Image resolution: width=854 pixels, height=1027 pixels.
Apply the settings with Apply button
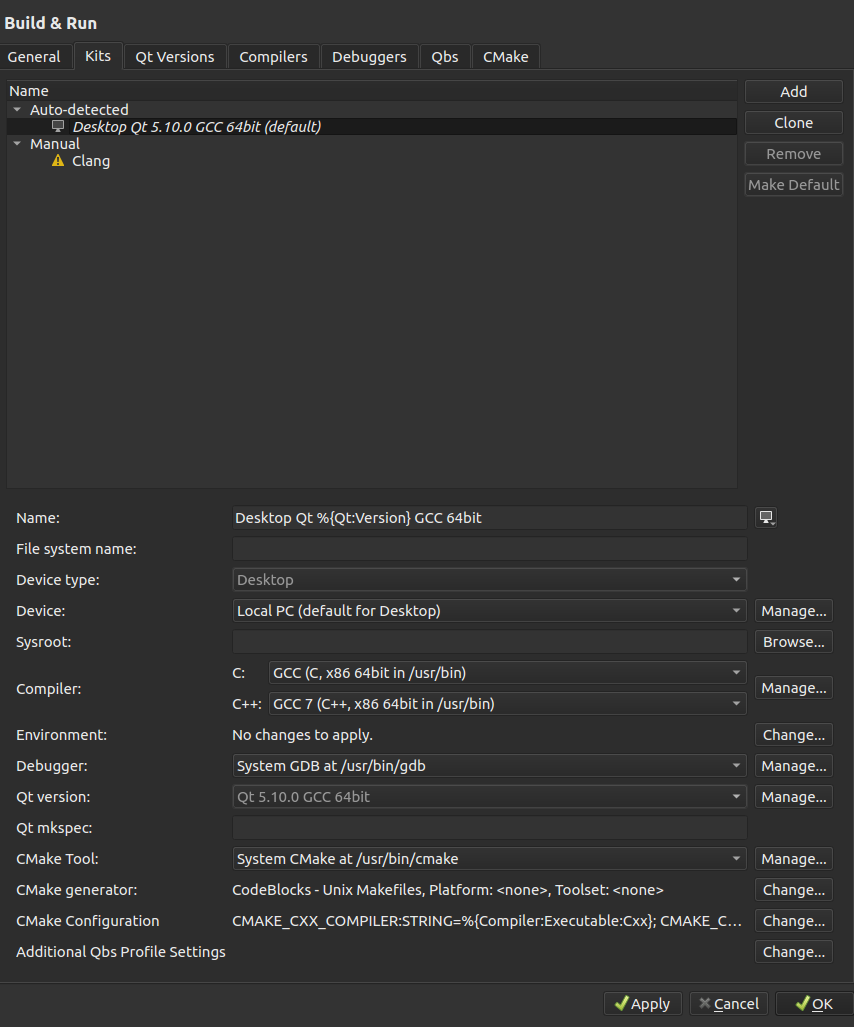[x=642, y=1004]
